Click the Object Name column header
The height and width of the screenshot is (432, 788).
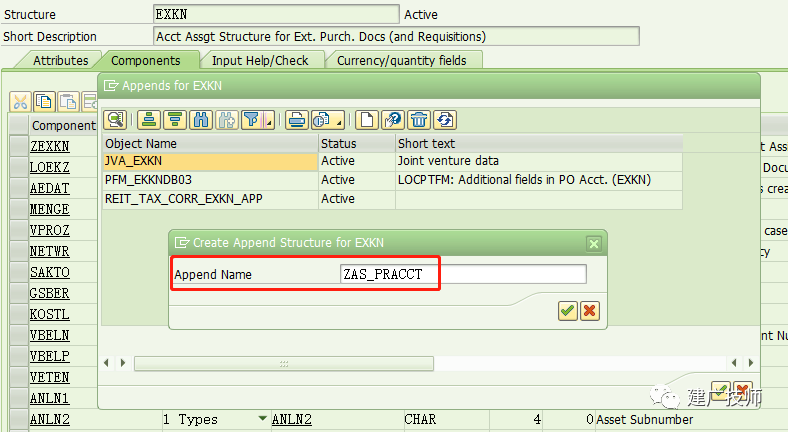click(210, 143)
